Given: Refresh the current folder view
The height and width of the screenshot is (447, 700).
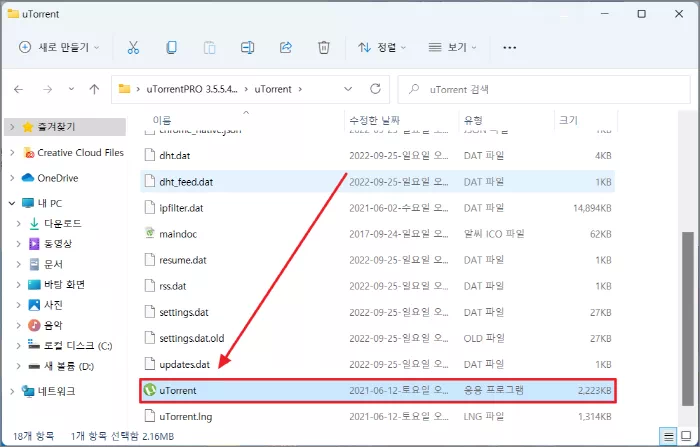Looking at the screenshot, I should coord(375,89).
